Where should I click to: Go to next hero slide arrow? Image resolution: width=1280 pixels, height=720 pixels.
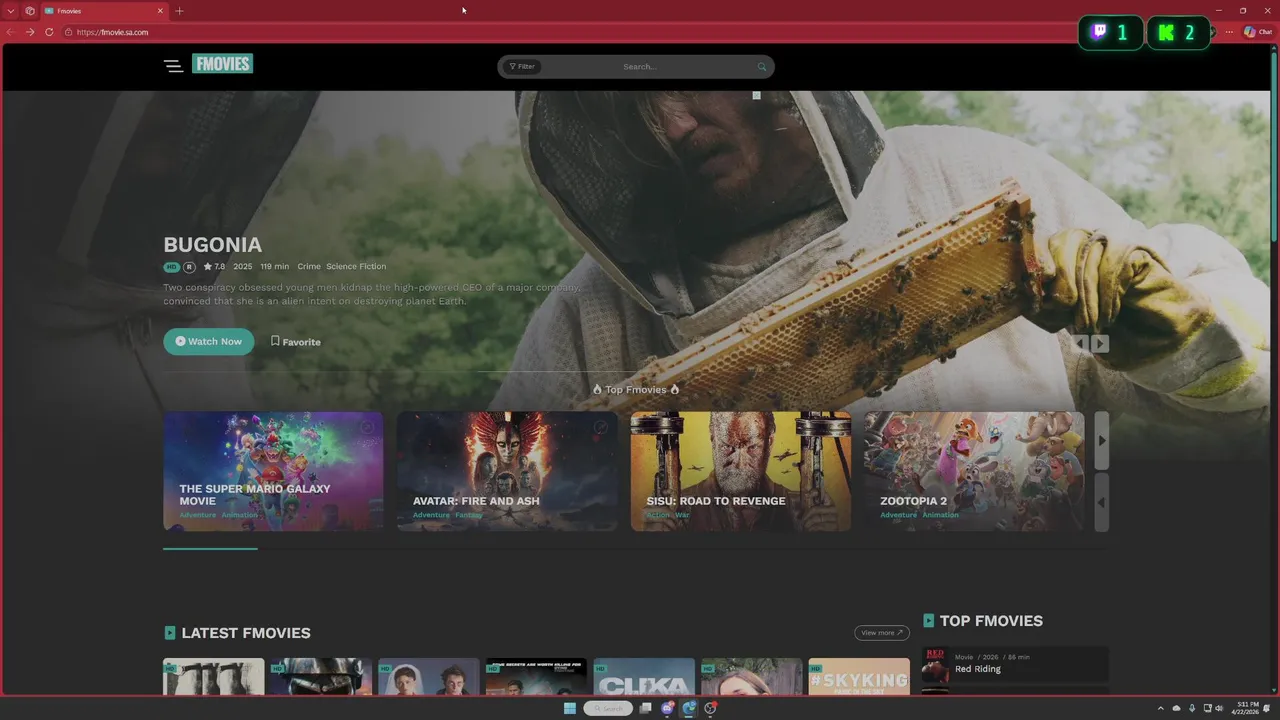pos(1100,344)
